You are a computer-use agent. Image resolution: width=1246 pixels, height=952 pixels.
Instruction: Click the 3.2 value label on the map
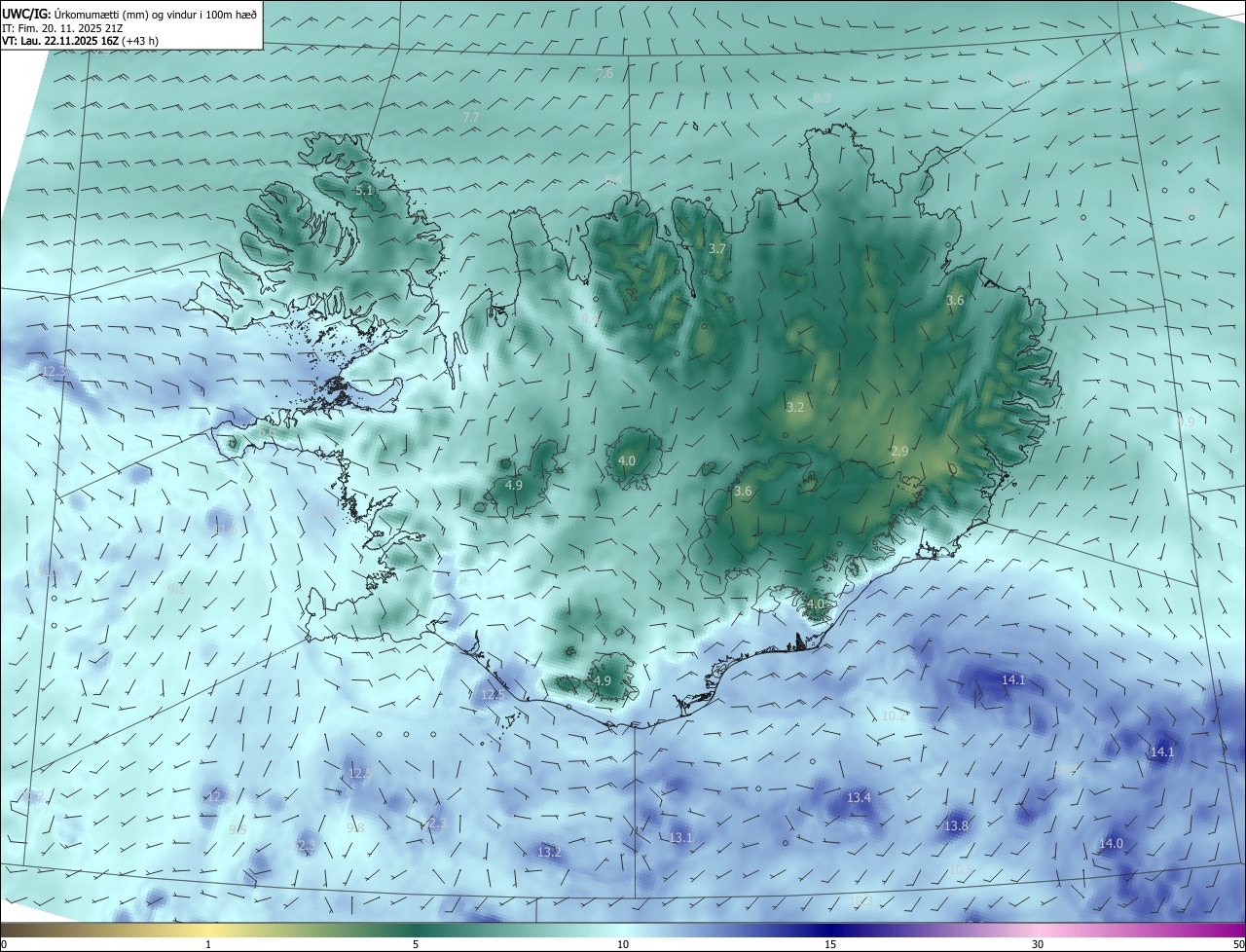(795, 407)
